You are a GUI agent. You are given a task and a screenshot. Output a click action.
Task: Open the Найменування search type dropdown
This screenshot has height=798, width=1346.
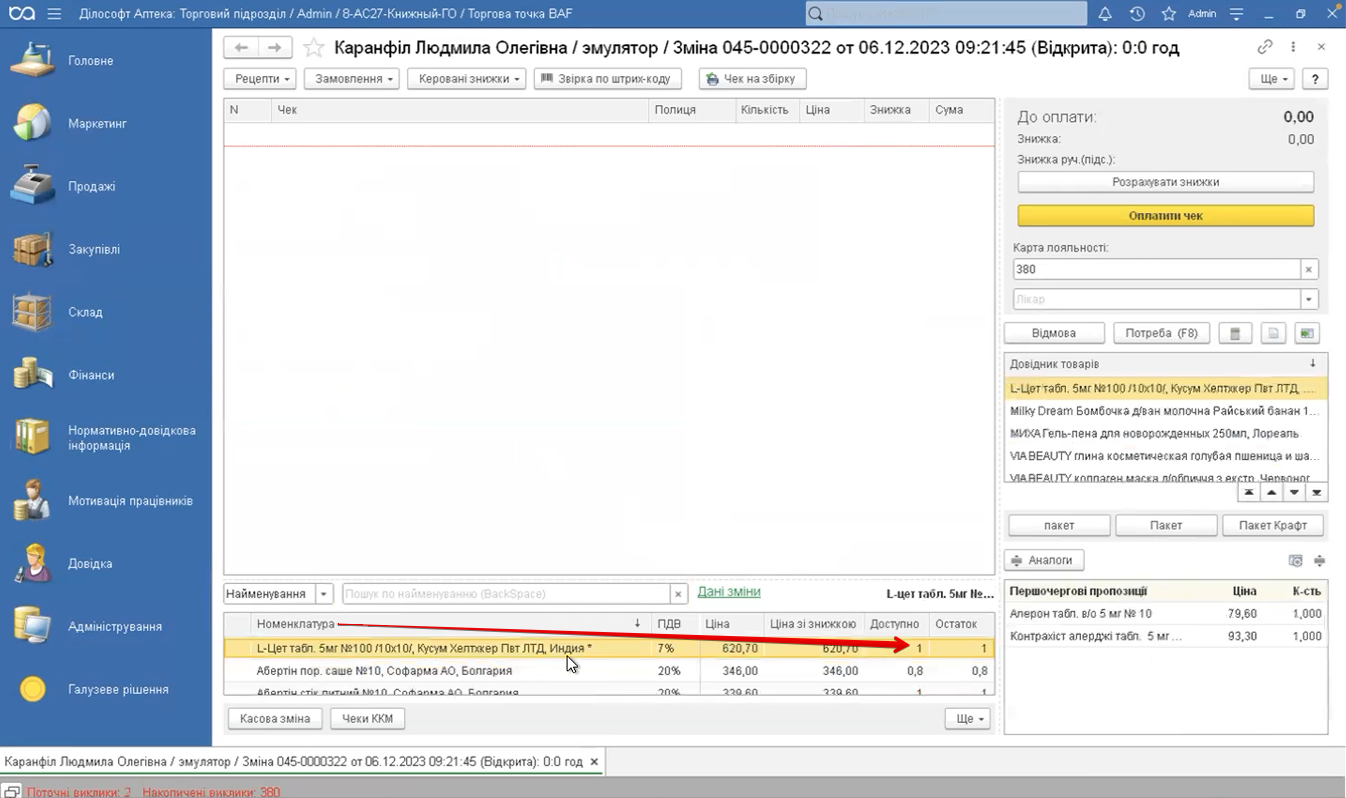(x=324, y=594)
